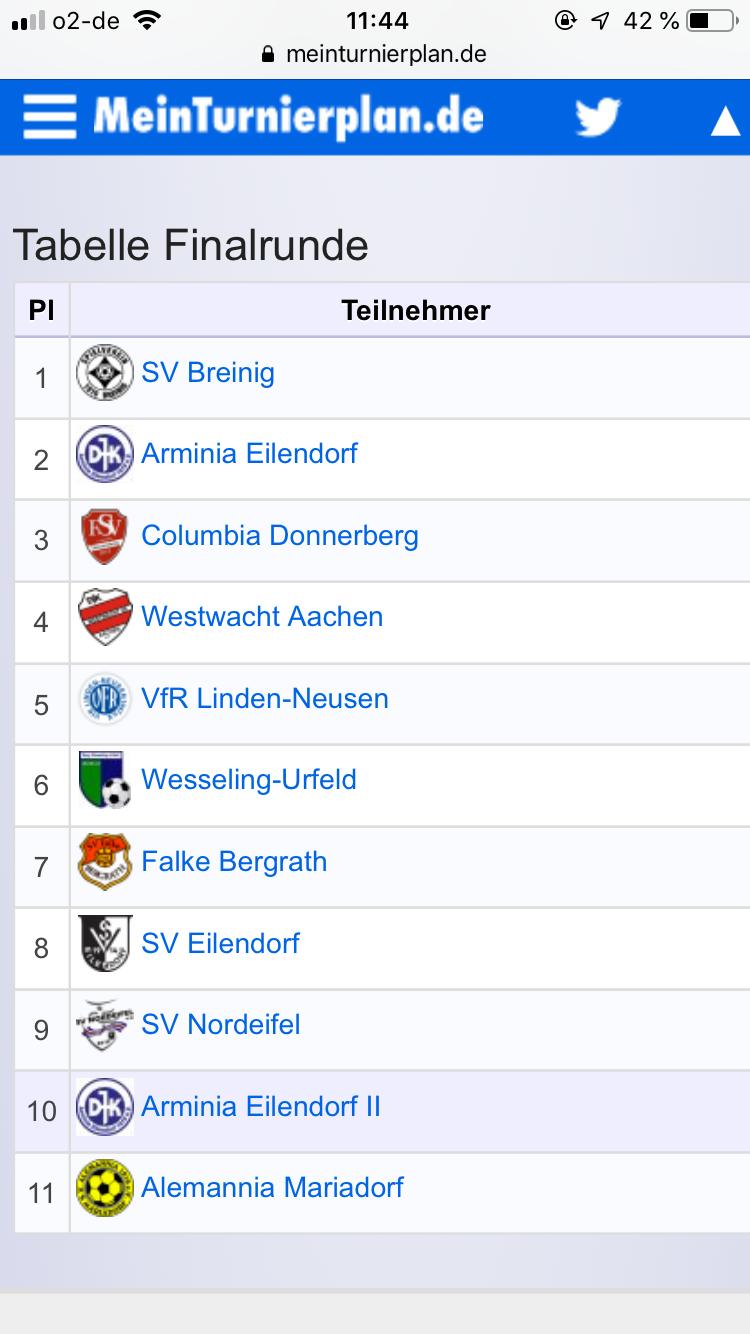Tap the meinturnierplan.de address bar
This screenshot has width=750, height=1334.
[x=375, y=54]
